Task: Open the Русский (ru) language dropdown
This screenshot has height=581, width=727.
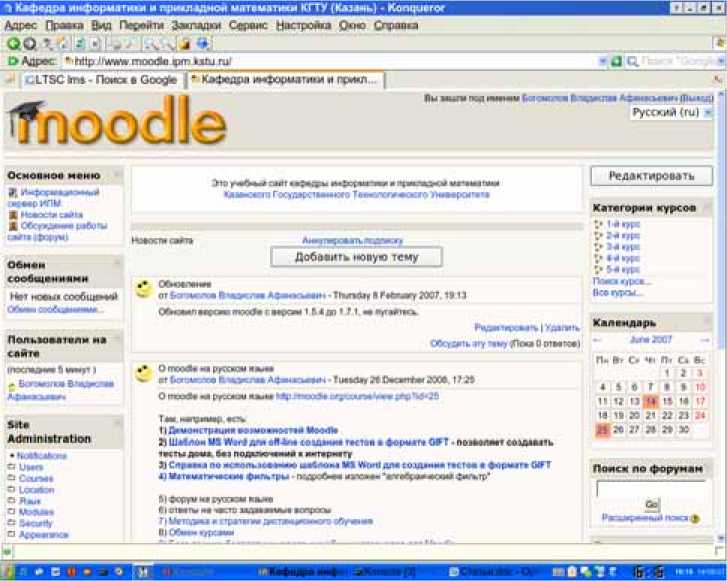Action: click(x=671, y=113)
